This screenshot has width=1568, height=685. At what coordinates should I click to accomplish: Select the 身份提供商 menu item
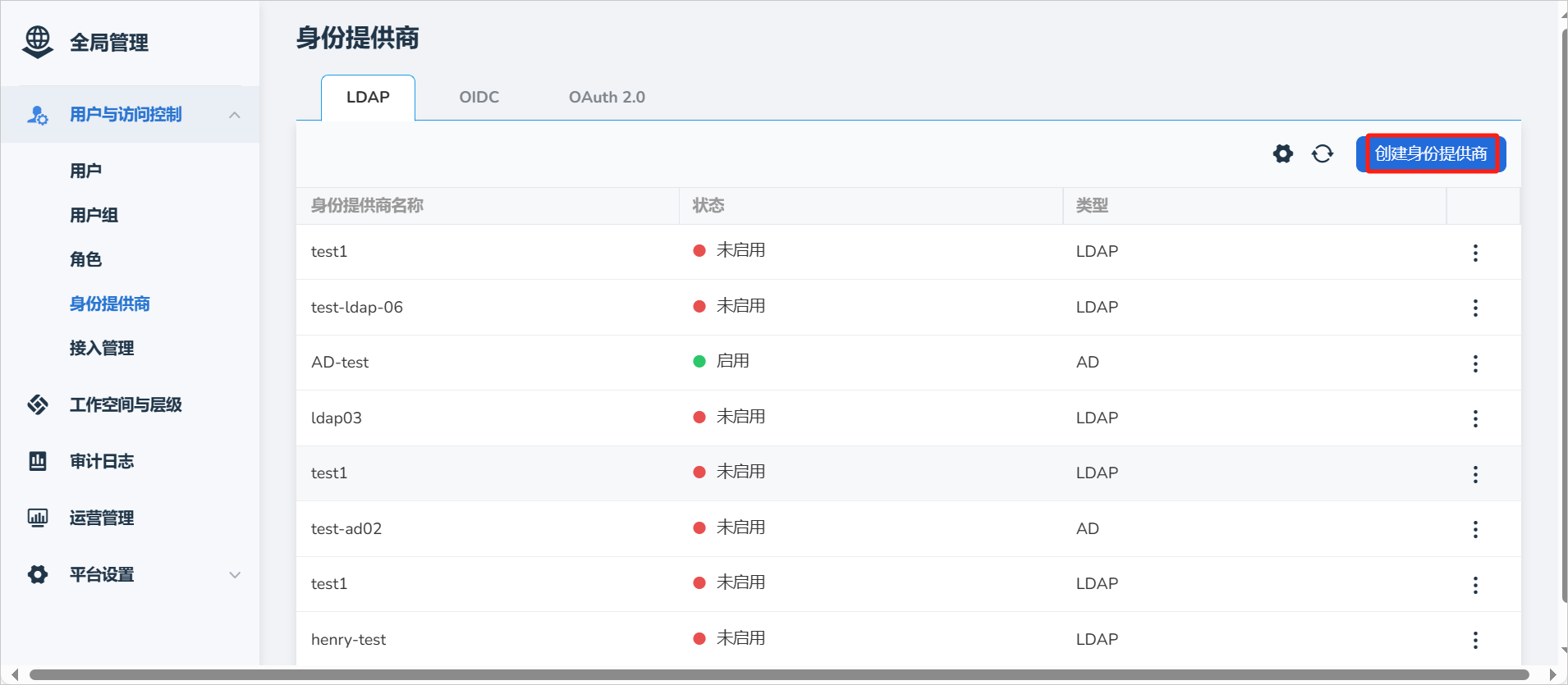[x=109, y=304]
